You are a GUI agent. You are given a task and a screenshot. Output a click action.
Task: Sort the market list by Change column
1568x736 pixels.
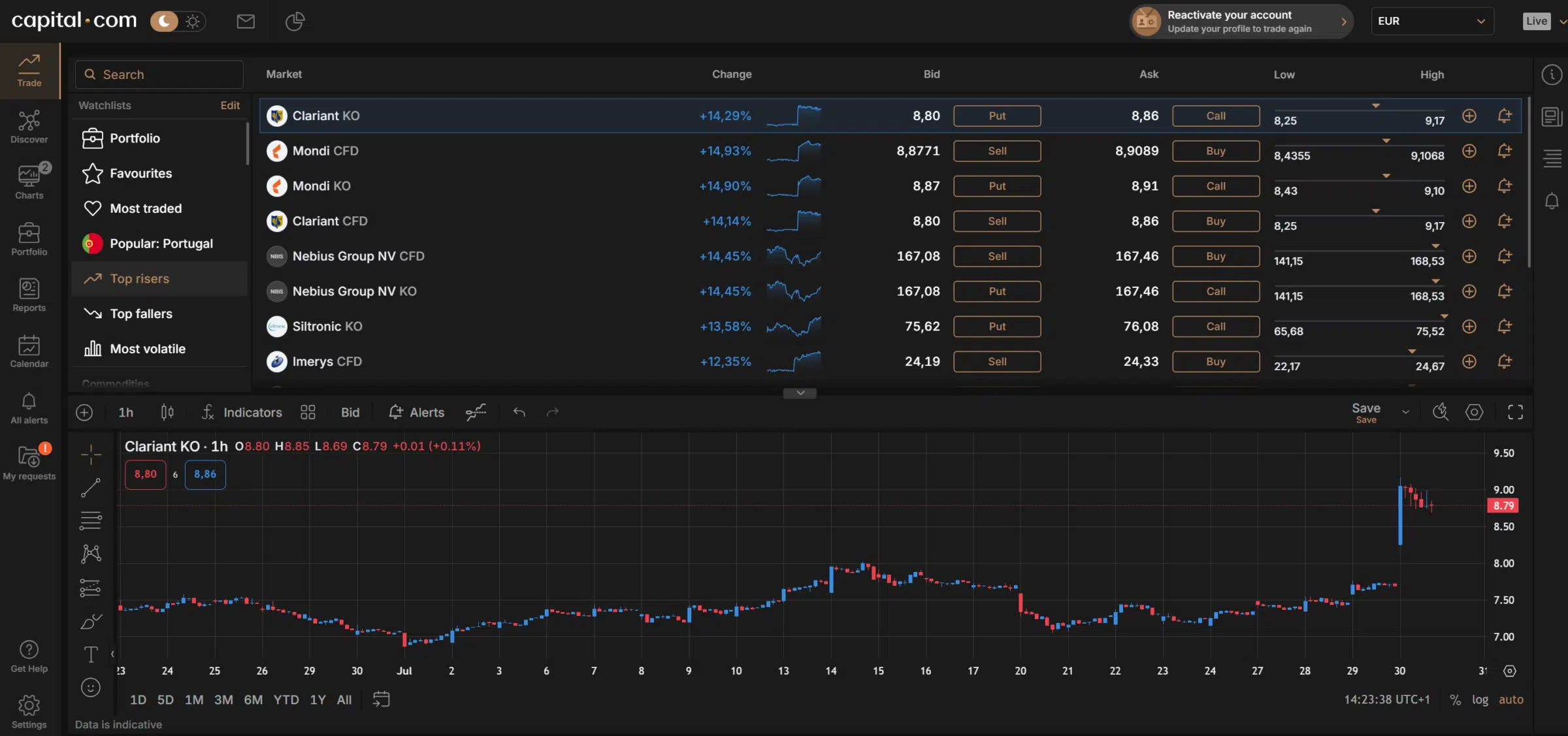tap(732, 74)
